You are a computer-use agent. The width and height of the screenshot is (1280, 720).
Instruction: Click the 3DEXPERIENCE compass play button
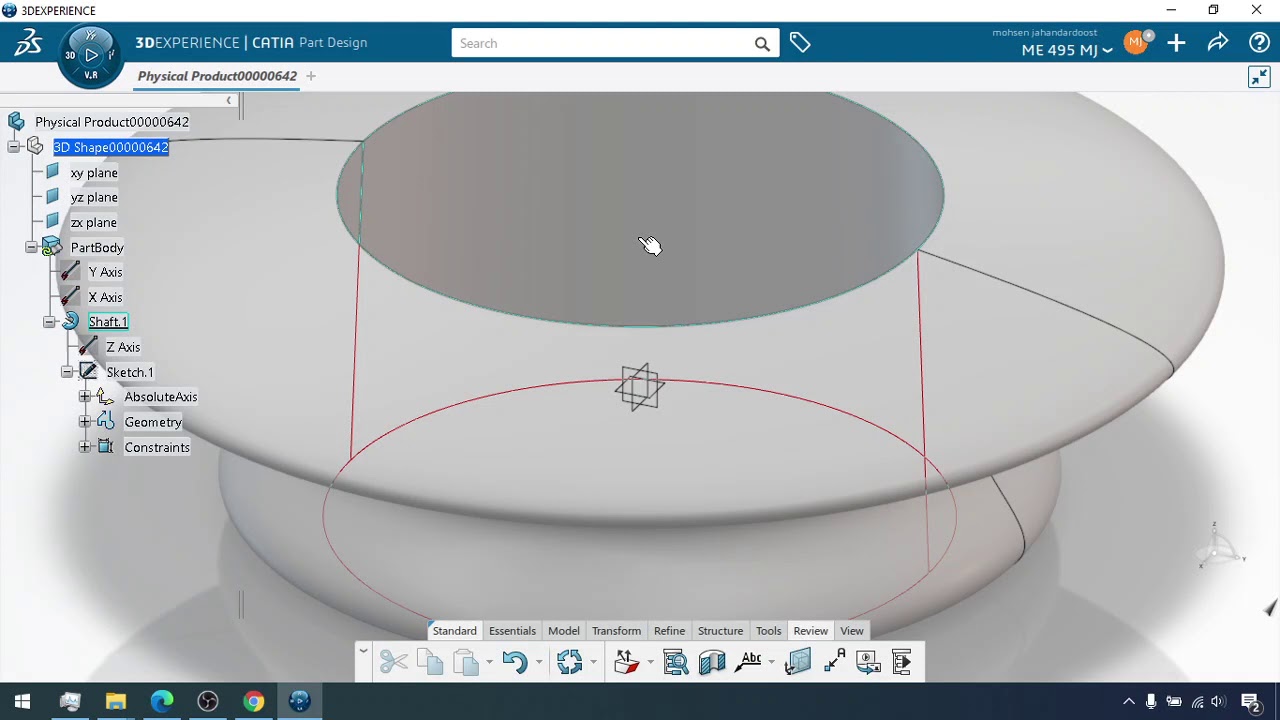pos(91,55)
